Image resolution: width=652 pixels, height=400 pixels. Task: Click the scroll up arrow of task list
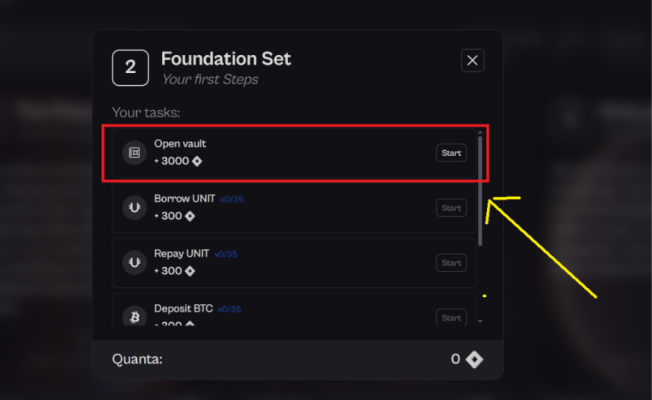click(481, 132)
